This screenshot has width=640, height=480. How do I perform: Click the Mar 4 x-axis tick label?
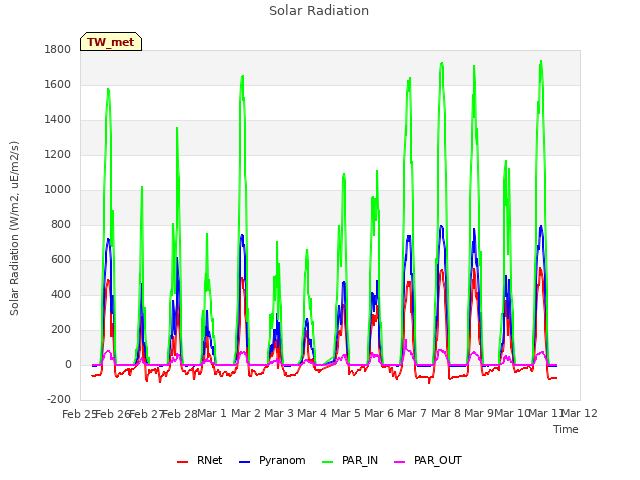(312, 413)
